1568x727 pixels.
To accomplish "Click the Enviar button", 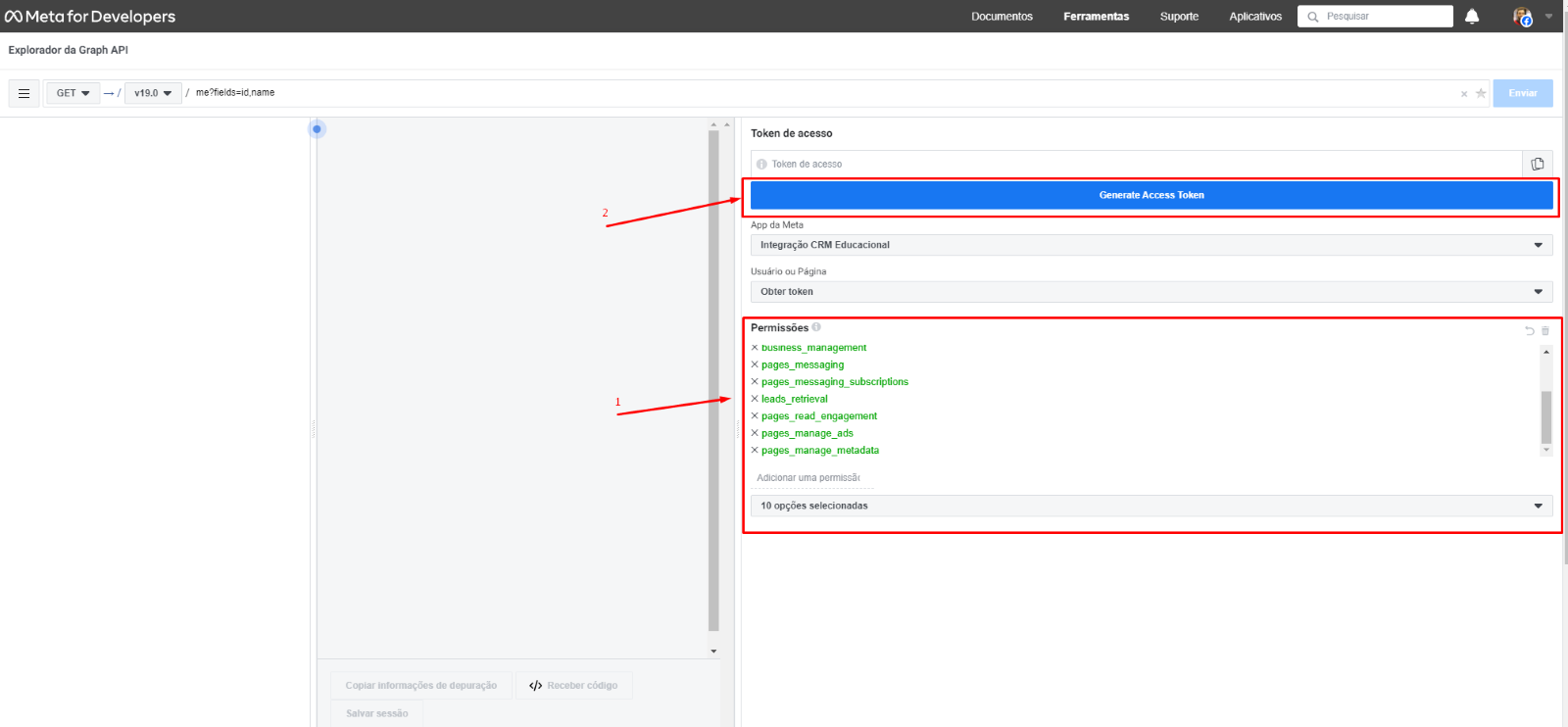I will [x=1523, y=93].
